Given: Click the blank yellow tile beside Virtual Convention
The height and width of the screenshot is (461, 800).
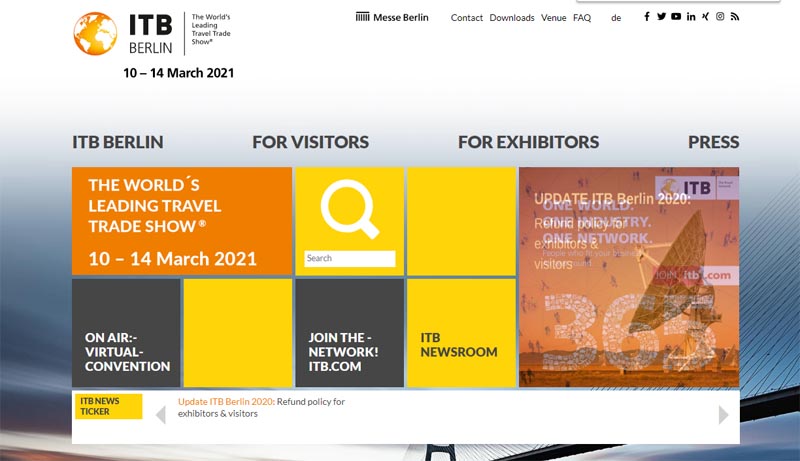Looking at the screenshot, I should [238, 332].
